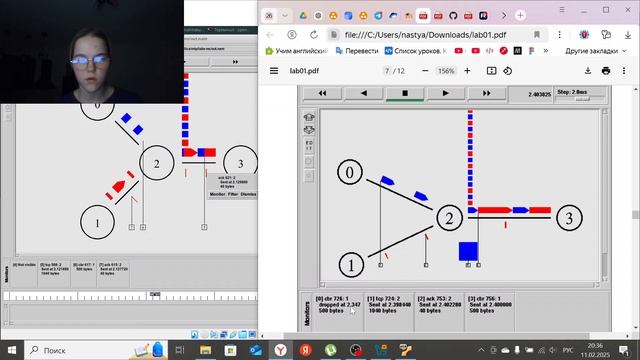Open the PDF viewer sidebar hamburger menu
Screen dimensions: 640x360
click(x=274, y=71)
